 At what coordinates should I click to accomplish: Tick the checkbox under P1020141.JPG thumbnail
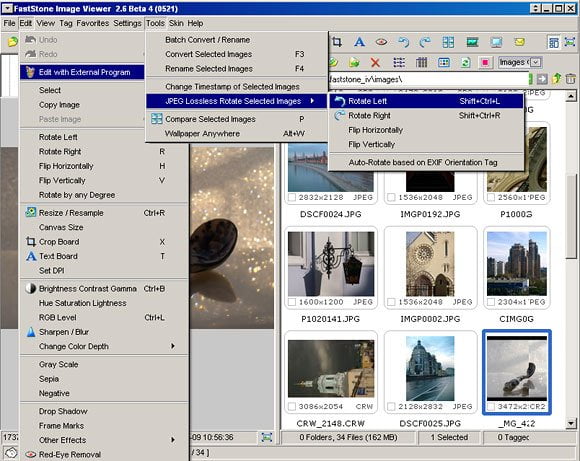tap(292, 302)
